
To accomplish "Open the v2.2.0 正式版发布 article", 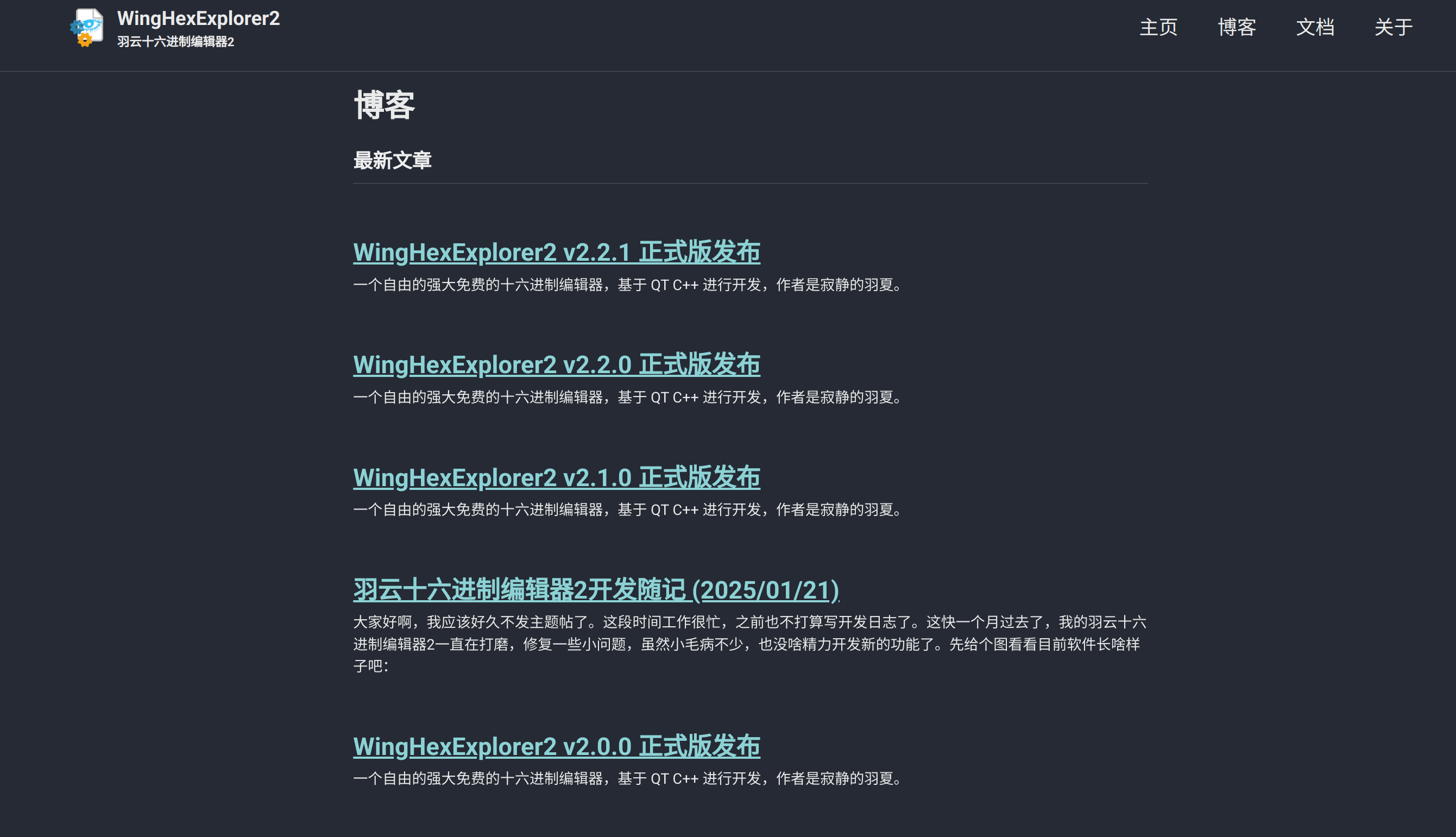I will click(x=557, y=364).
